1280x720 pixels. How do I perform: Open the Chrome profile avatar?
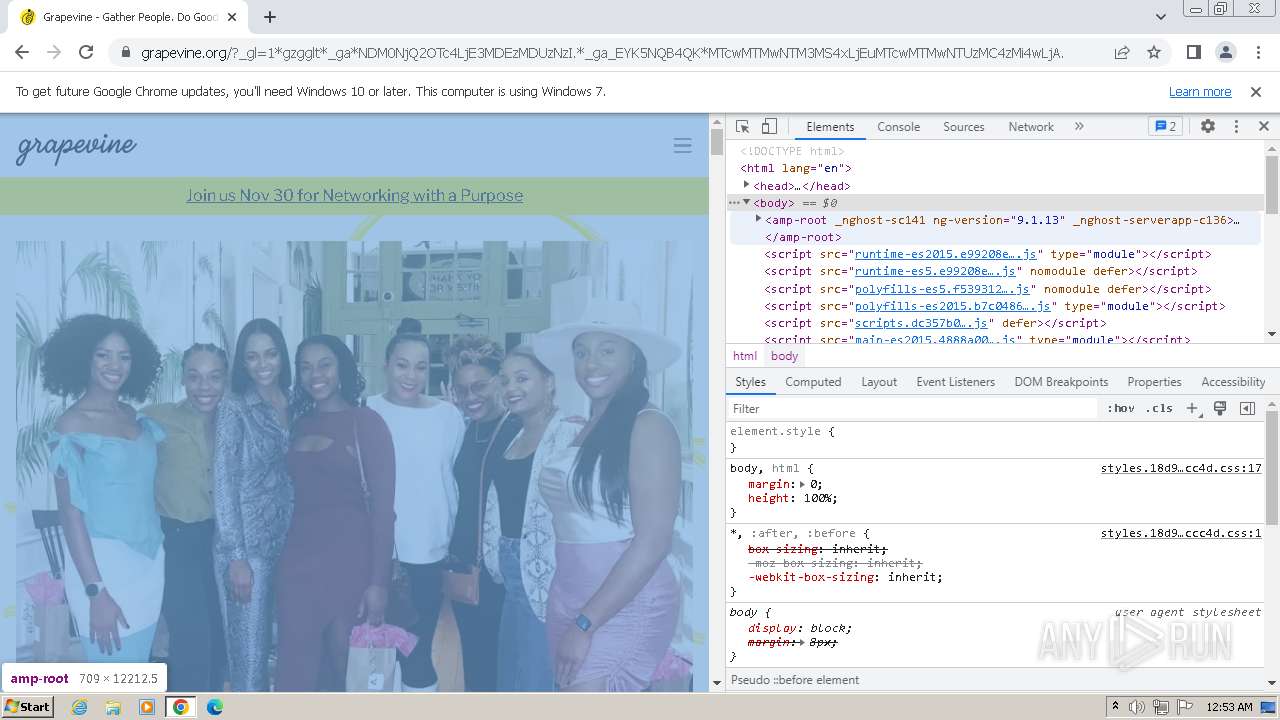coord(1225,52)
